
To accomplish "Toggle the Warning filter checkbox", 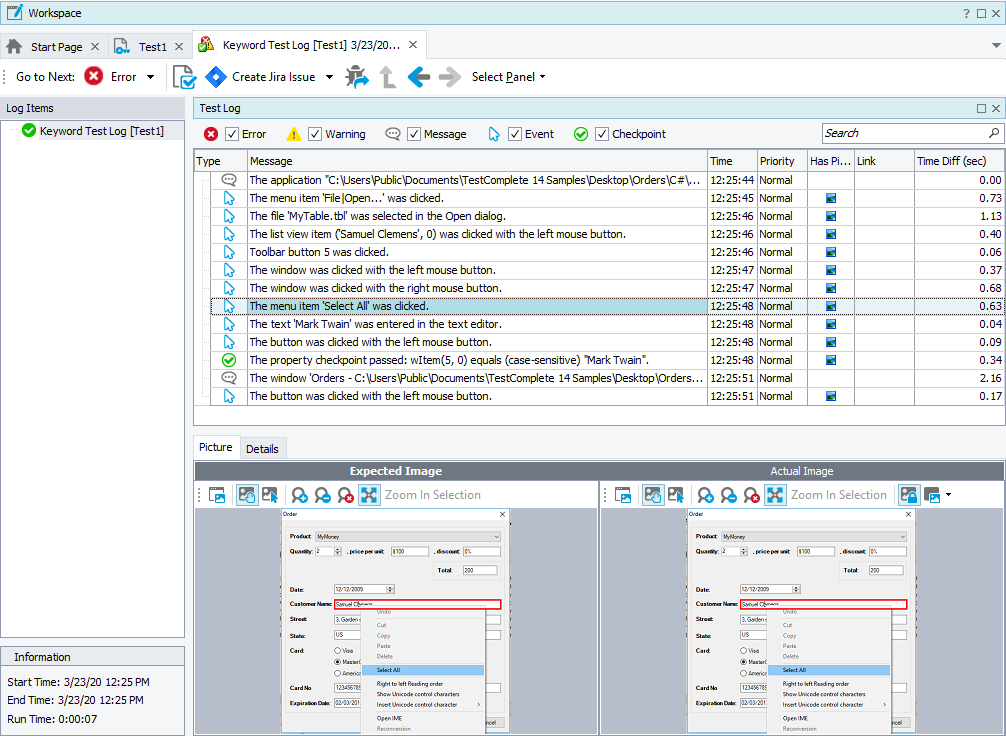I will coord(315,134).
